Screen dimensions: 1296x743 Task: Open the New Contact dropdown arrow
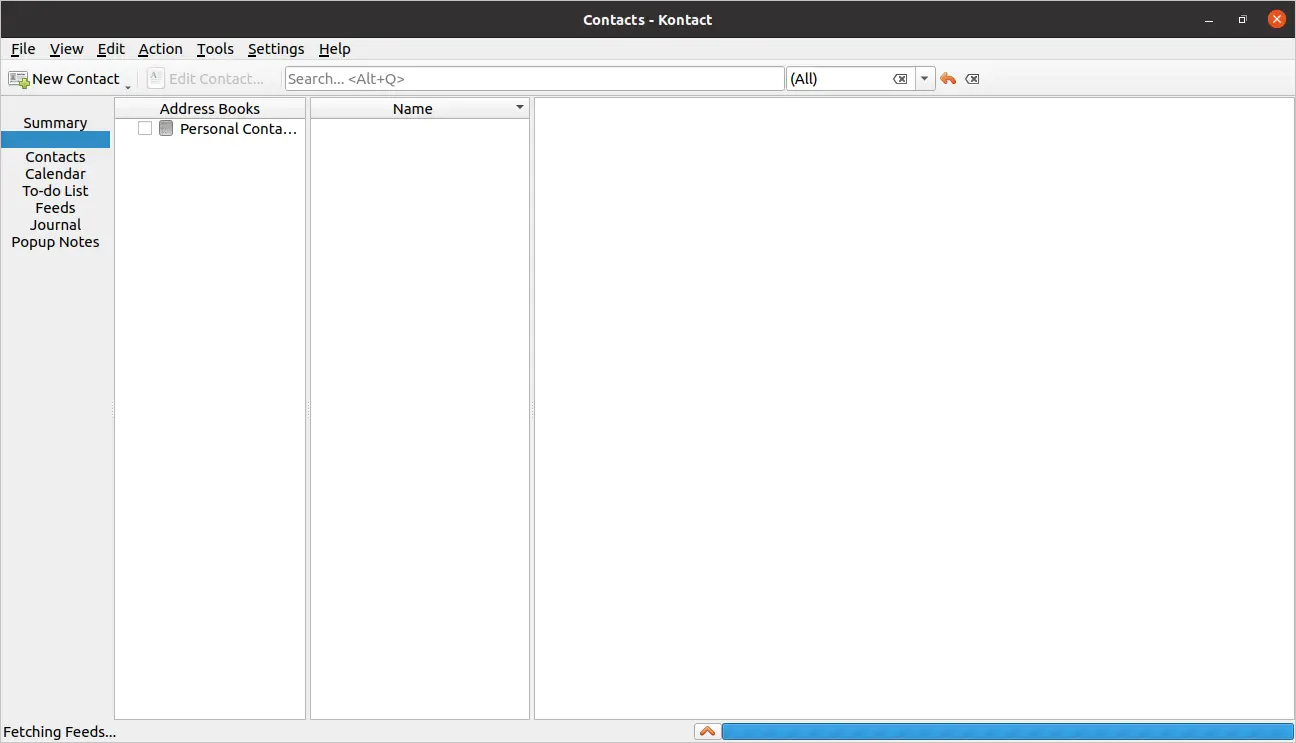[x=128, y=87]
